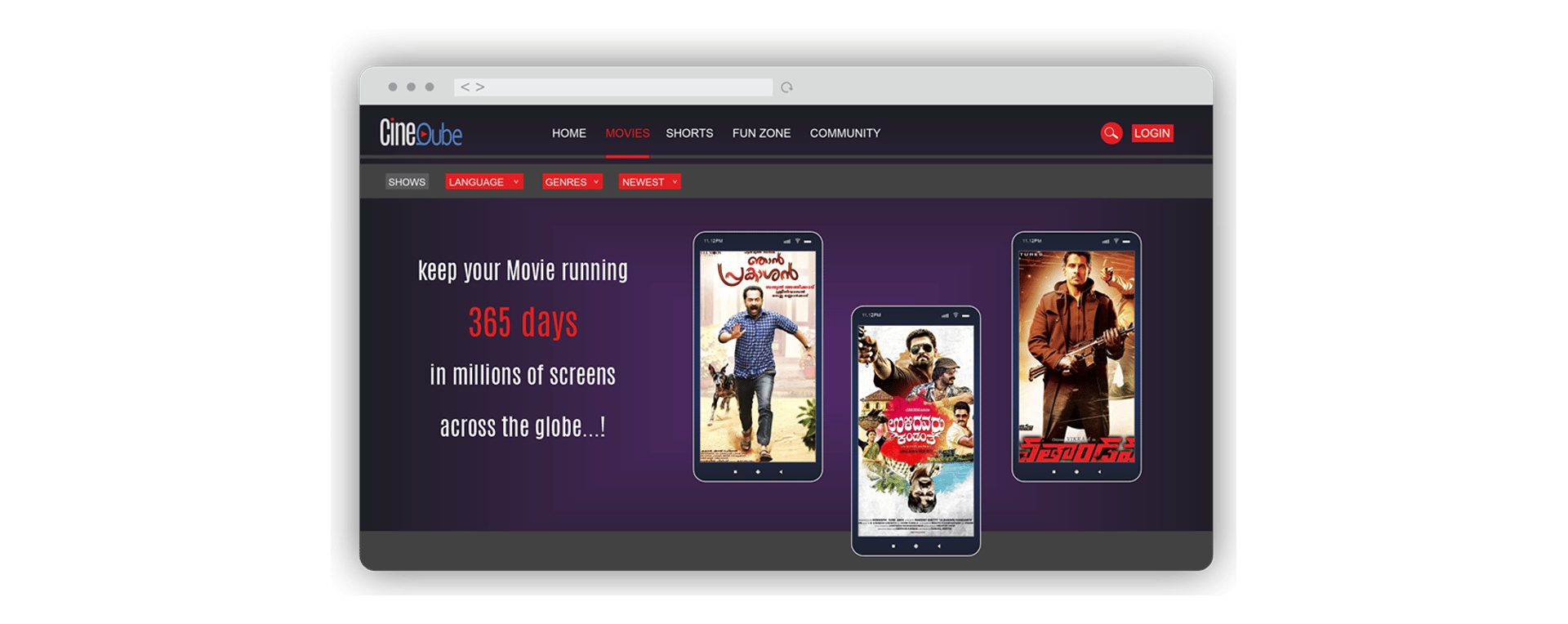Open the Malayalam poster with running man and dog
This screenshot has height=624, width=1568.
pyautogui.click(x=758, y=356)
